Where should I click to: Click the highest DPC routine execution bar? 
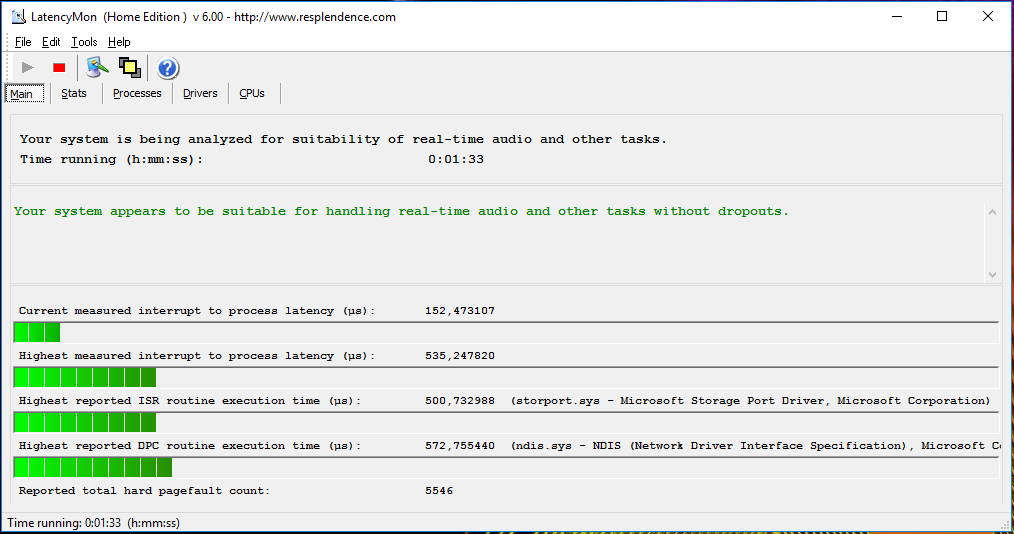pyautogui.click(x=505, y=467)
